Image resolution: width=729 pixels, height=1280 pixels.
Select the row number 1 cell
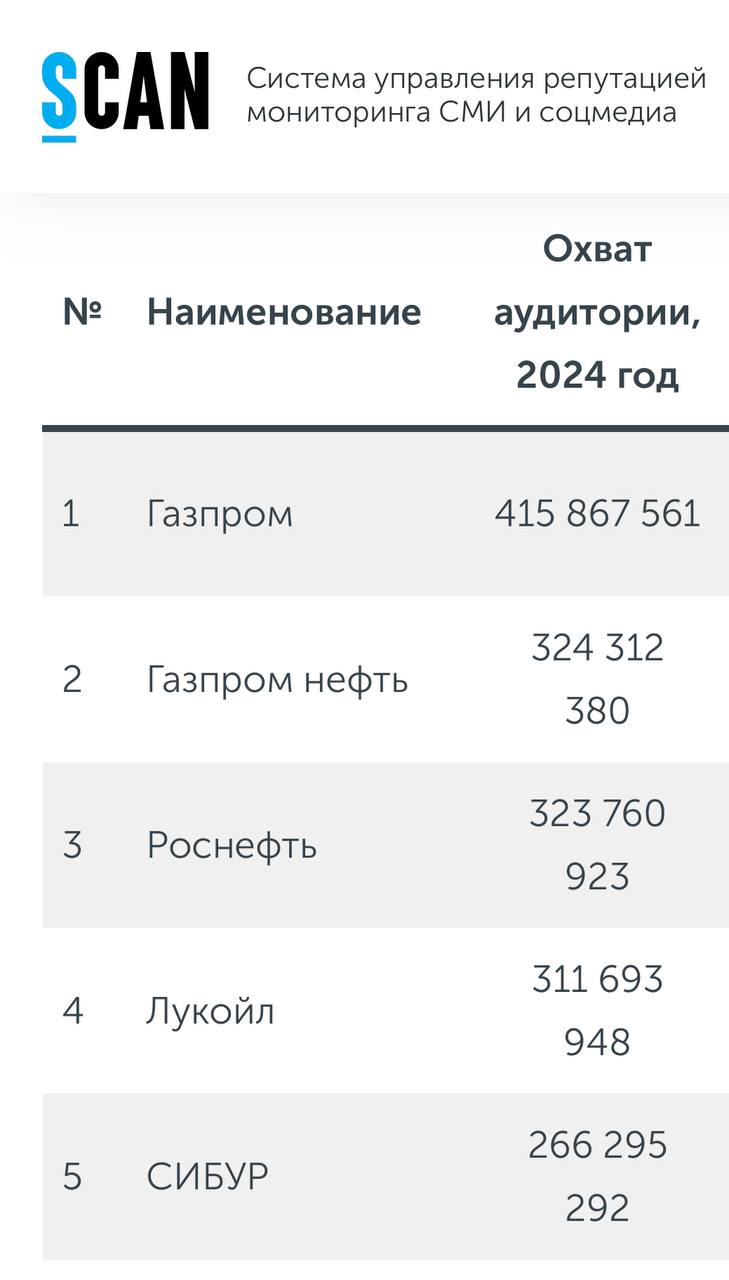70,514
